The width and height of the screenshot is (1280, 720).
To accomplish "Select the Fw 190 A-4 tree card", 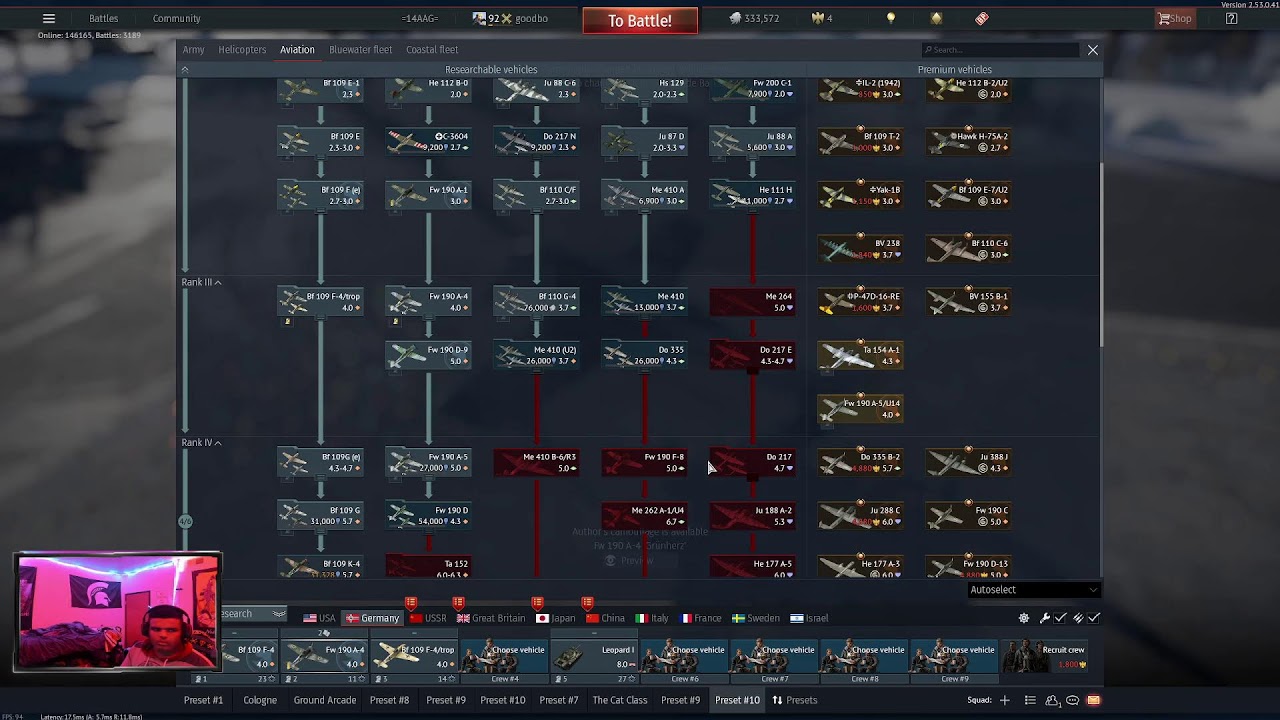I will pos(428,302).
